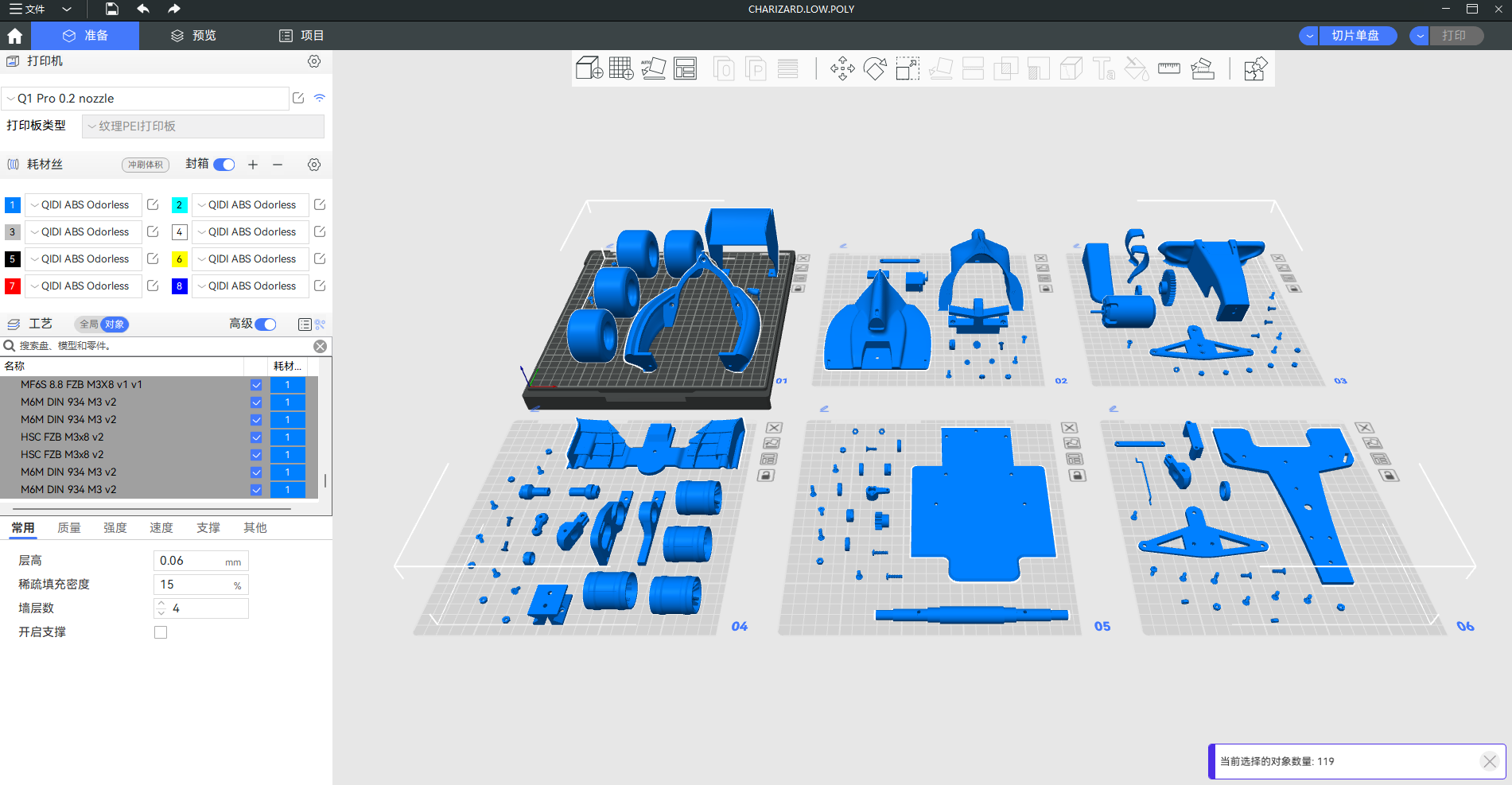Click the Arrange all objects icon
Screen dimensions: 1512x785
click(685, 68)
